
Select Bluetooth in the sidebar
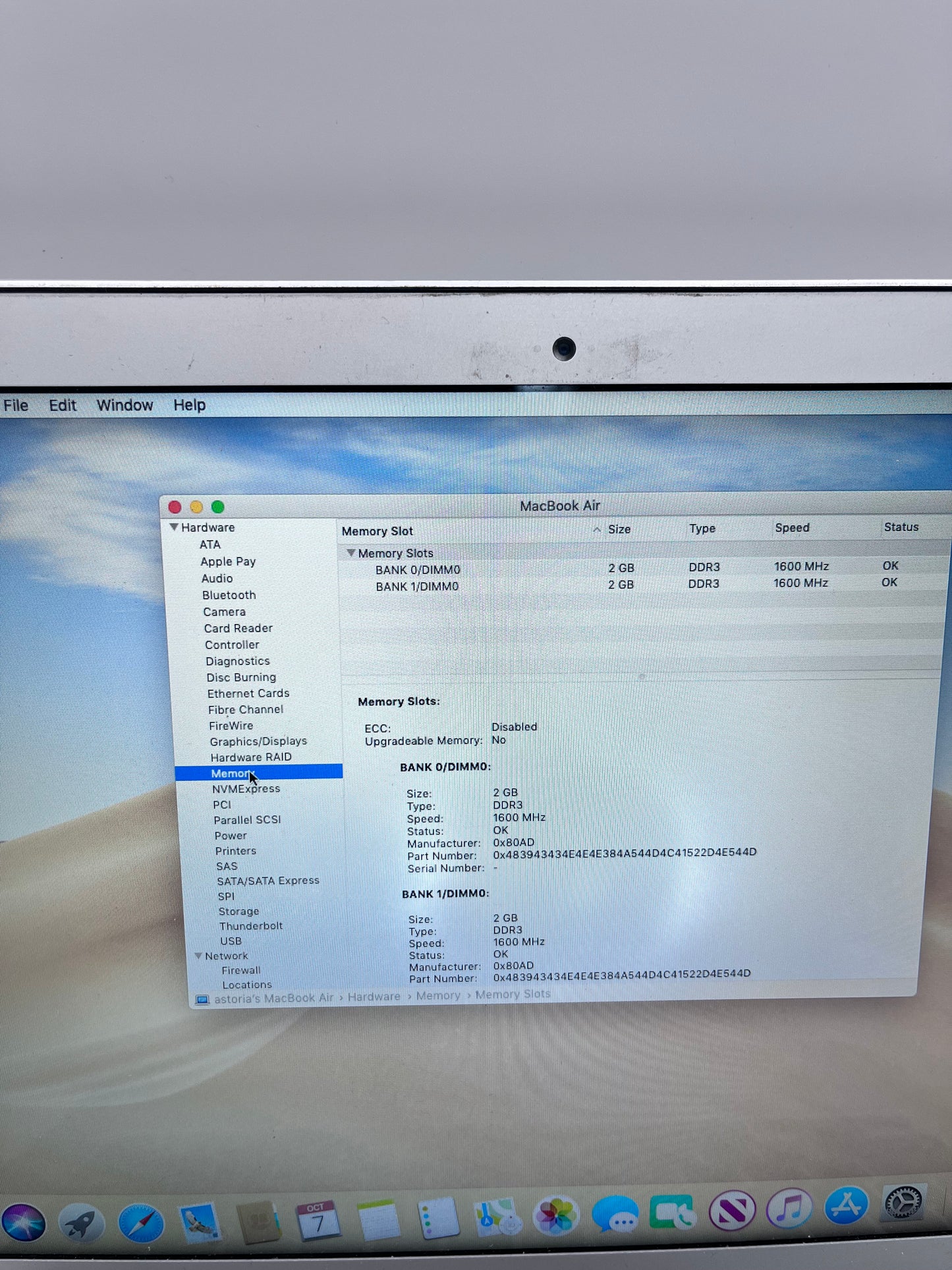(229, 595)
